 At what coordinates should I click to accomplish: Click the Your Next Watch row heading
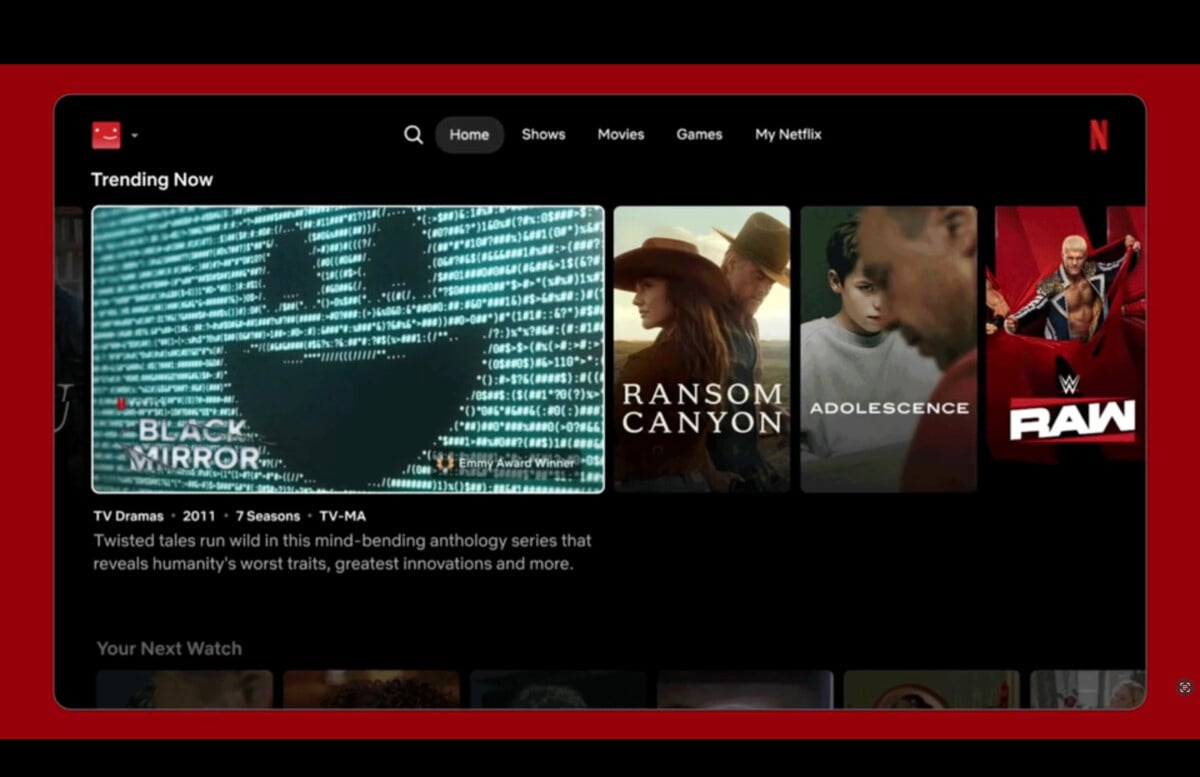tap(169, 649)
